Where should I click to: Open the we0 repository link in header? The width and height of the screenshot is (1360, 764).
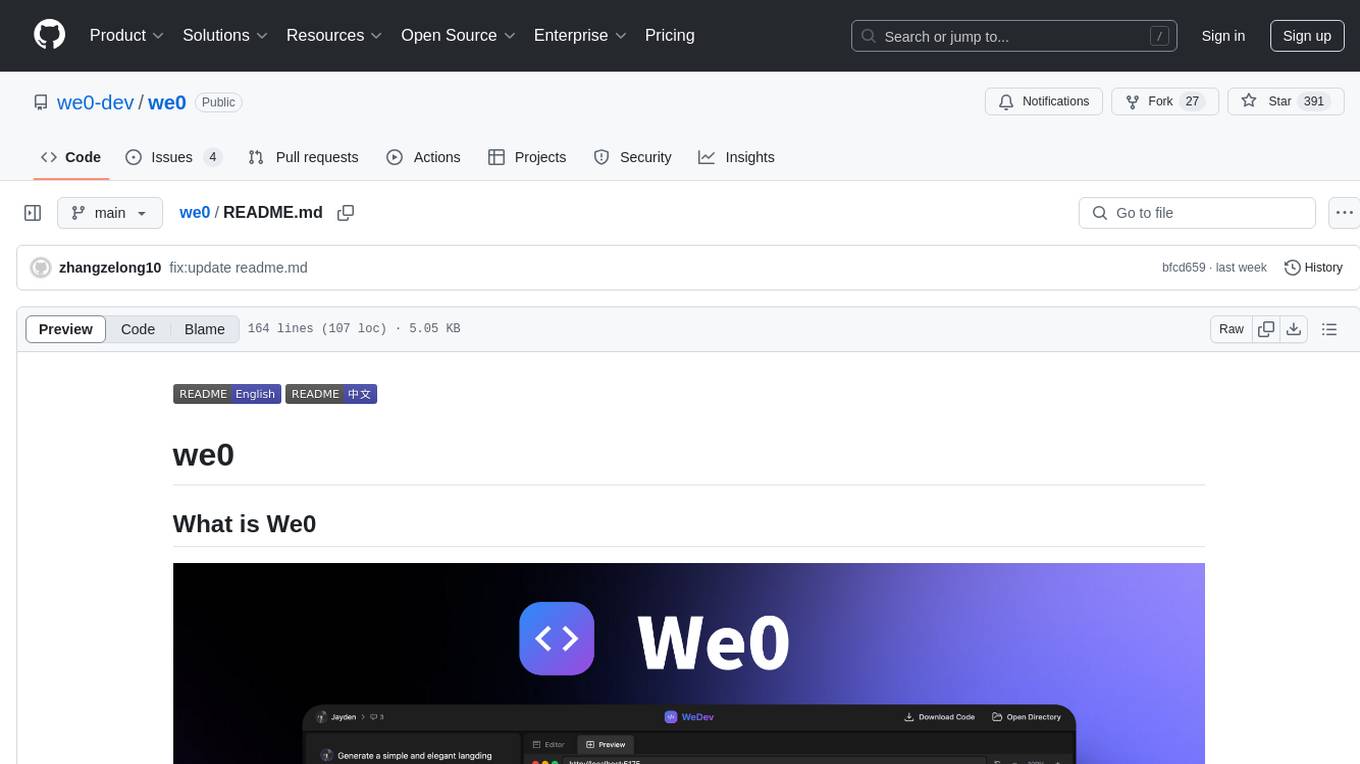tap(167, 102)
